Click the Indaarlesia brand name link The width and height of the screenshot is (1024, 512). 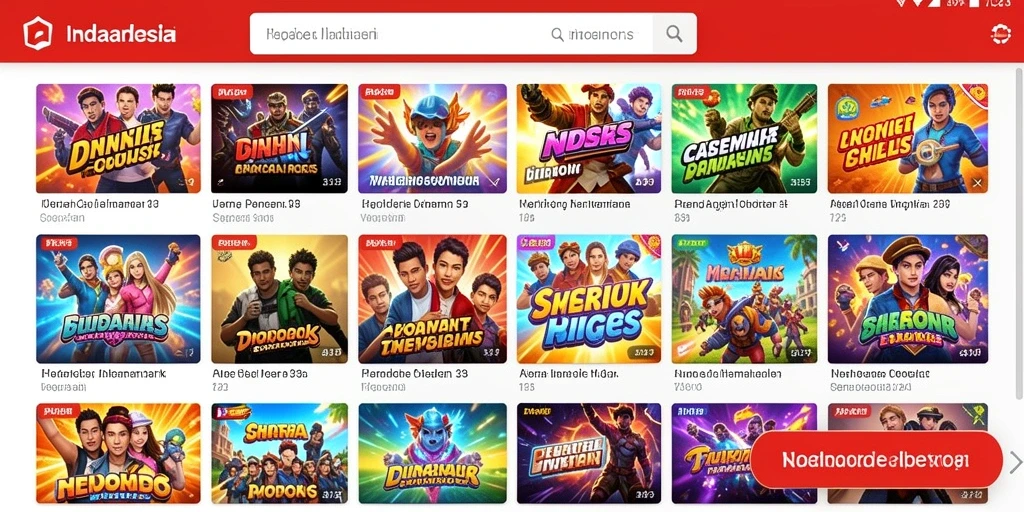coord(121,33)
